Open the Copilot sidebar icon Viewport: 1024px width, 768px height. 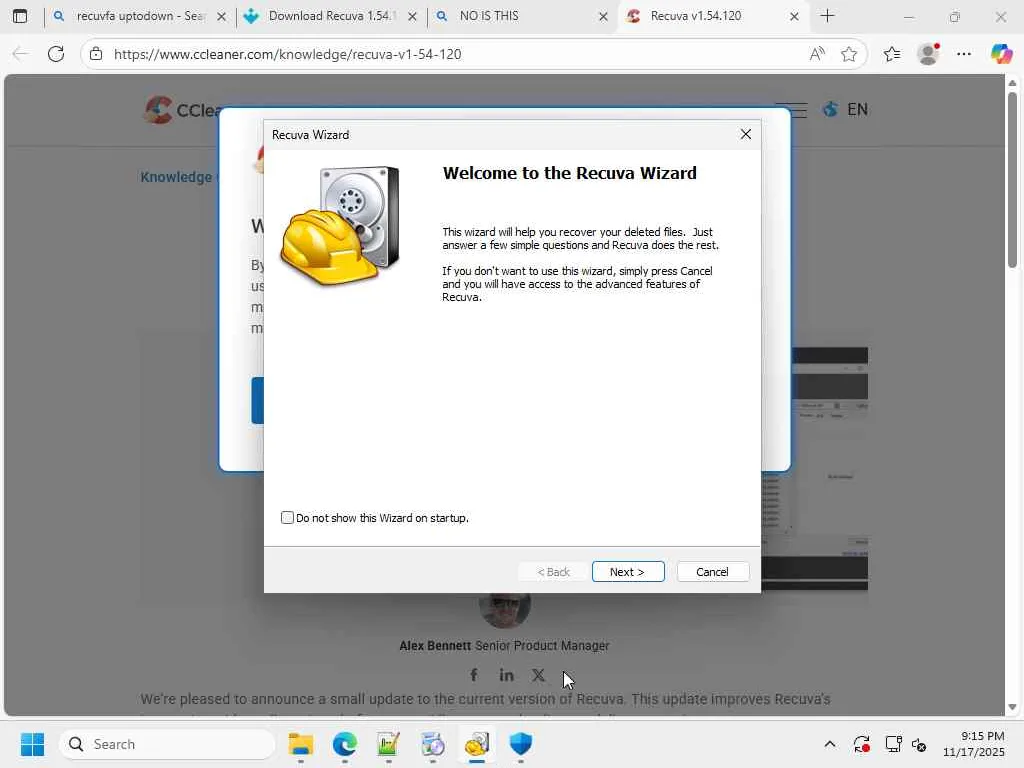coord(1001,54)
